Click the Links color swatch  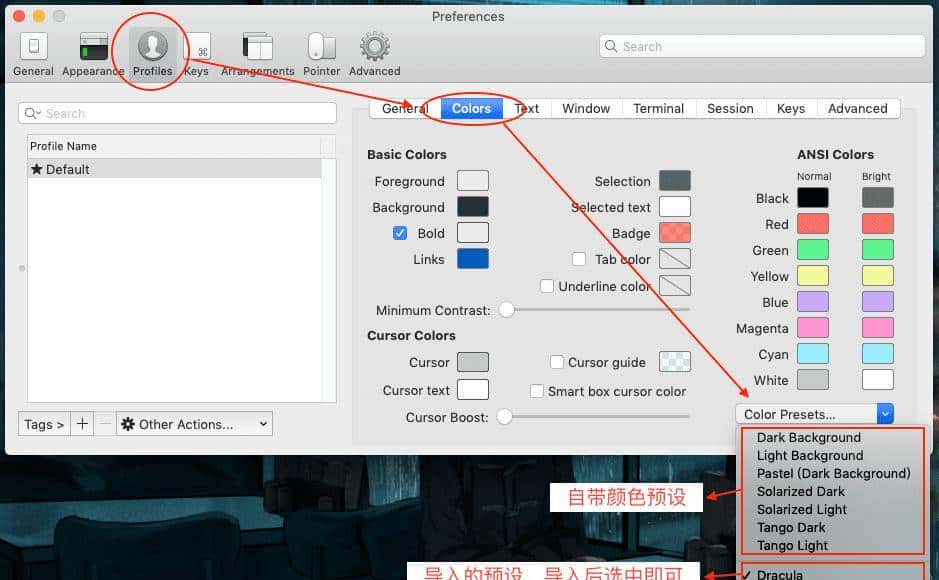pyautogui.click(x=472, y=259)
